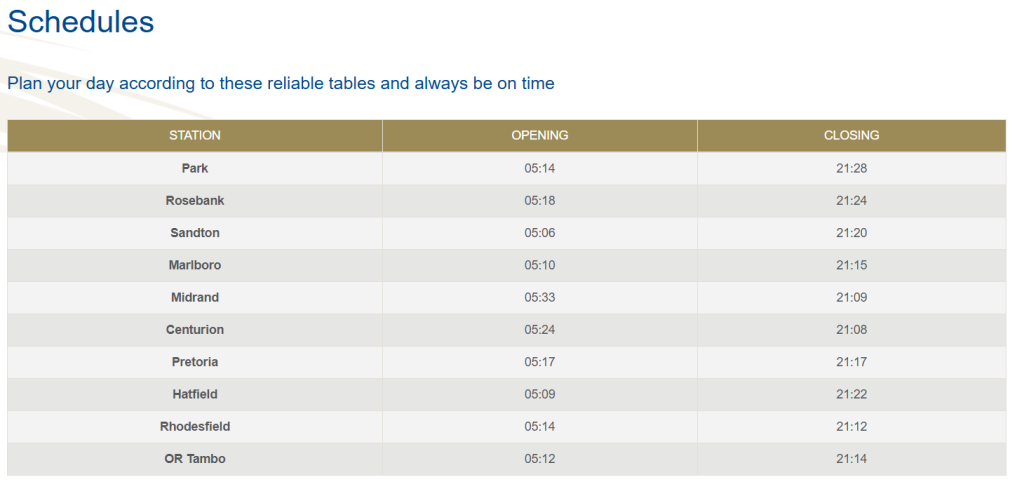Click the 'Plan your day' subtitle text
The height and width of the screenshot is (496, 1024).
280,83
